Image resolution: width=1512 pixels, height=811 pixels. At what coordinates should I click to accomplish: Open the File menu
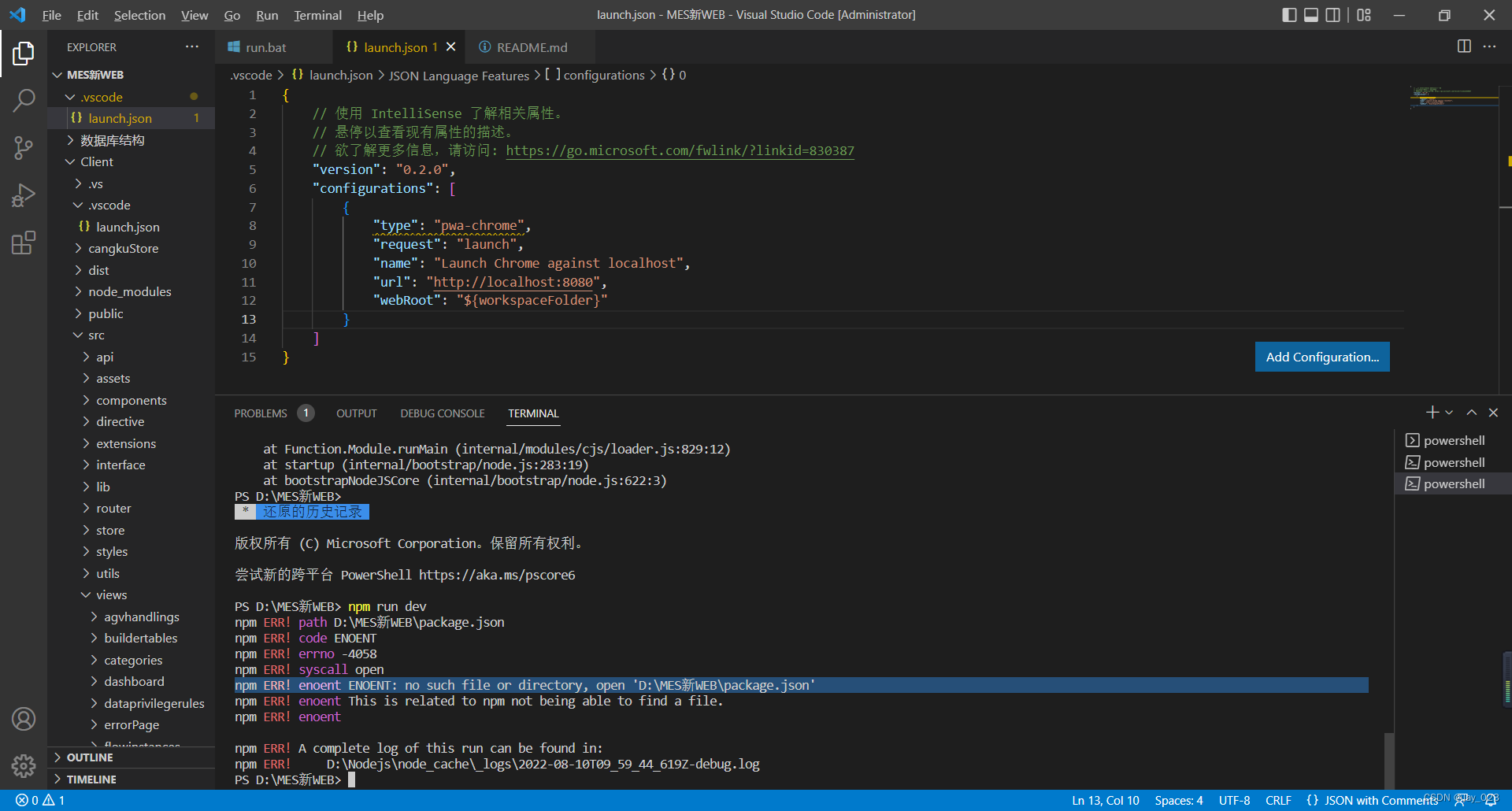51,15
